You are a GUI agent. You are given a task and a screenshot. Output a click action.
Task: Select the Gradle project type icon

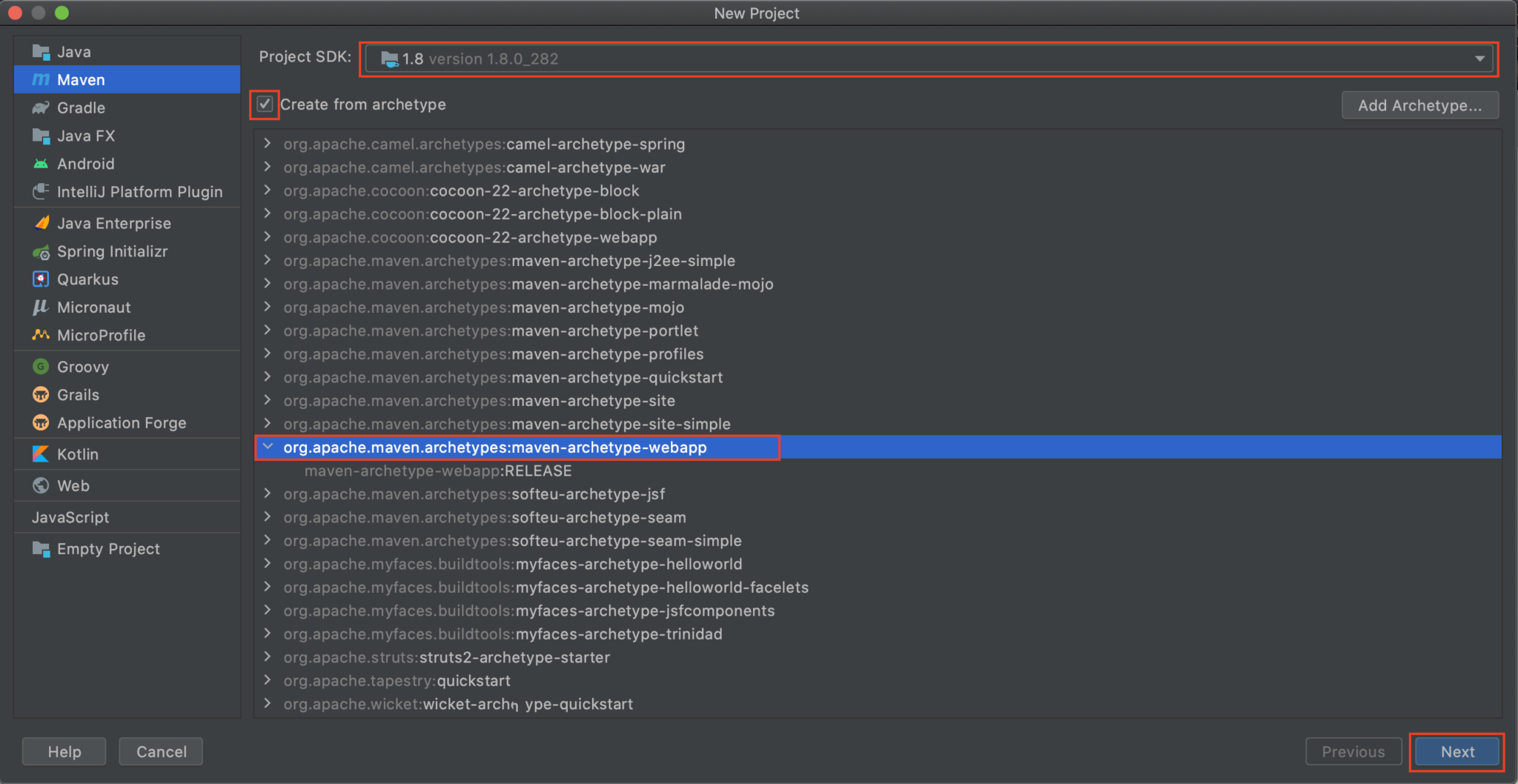(x=42, y=107)
